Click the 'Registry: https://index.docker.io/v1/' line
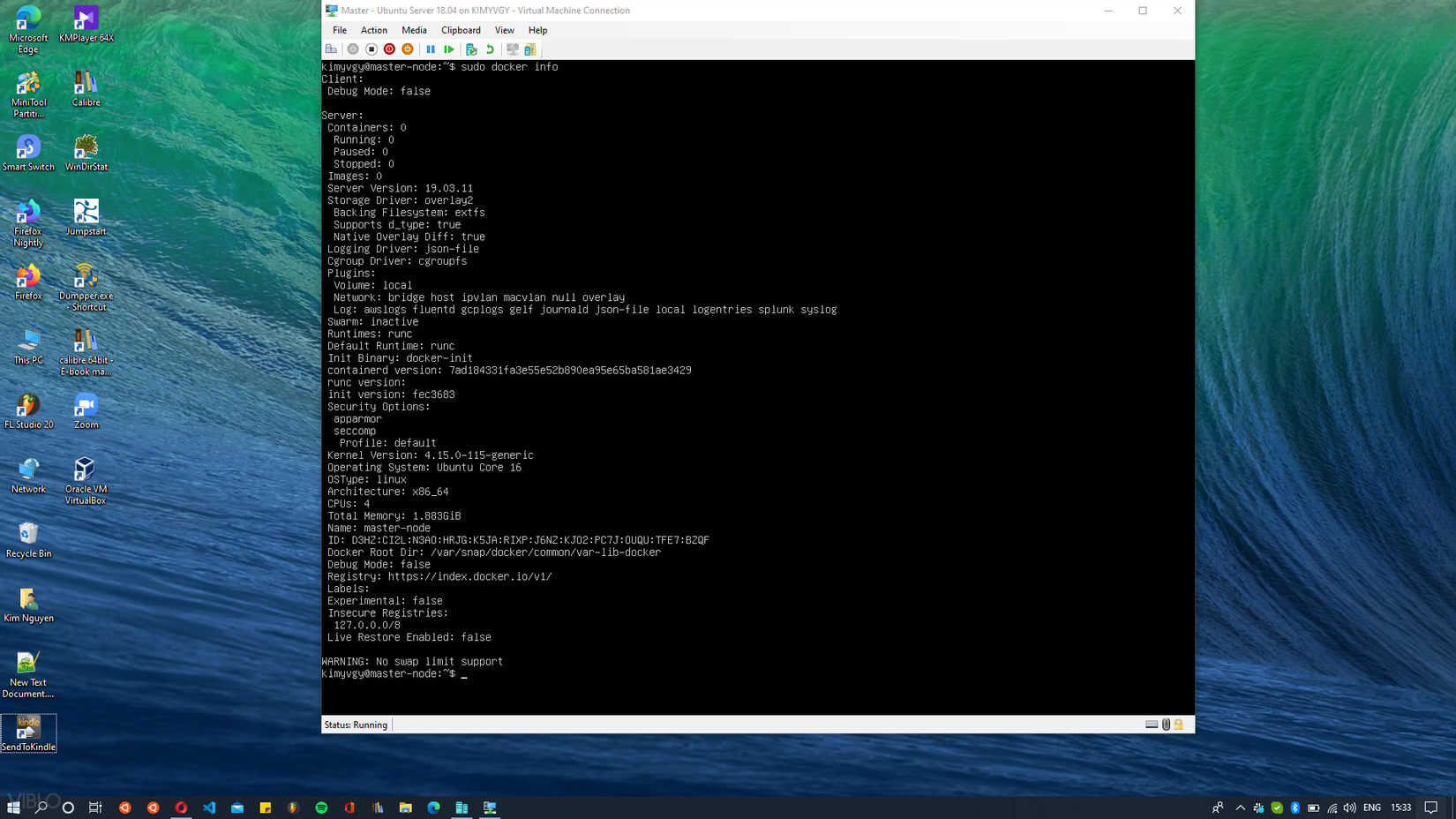The width and height of the screenshot is (1456, 819). tap(439, 576)
